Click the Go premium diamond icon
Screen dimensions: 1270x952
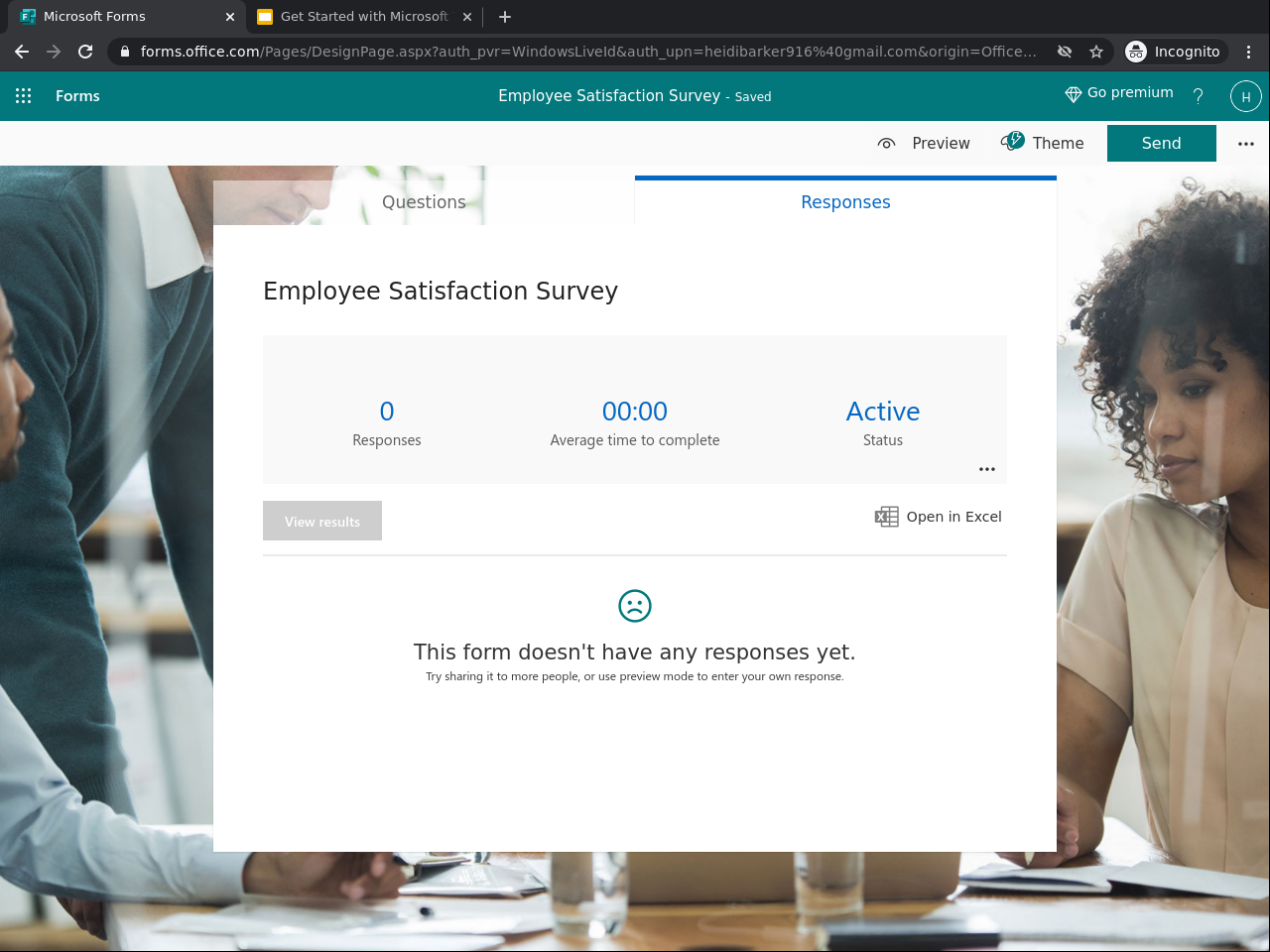[x=1073, y=94]
